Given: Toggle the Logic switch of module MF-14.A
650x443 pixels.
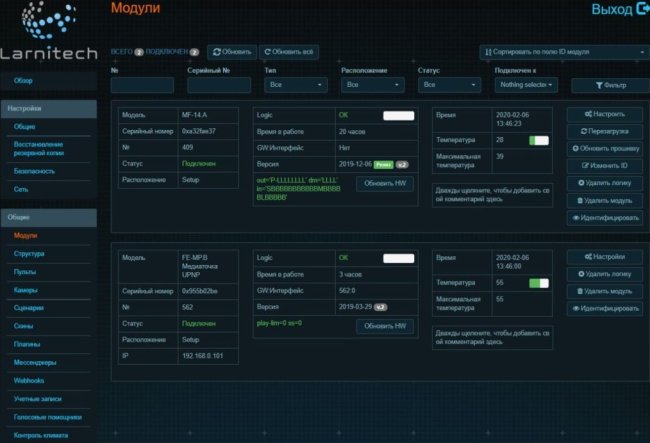Looking at the screenshot, I should pos(398,116).
